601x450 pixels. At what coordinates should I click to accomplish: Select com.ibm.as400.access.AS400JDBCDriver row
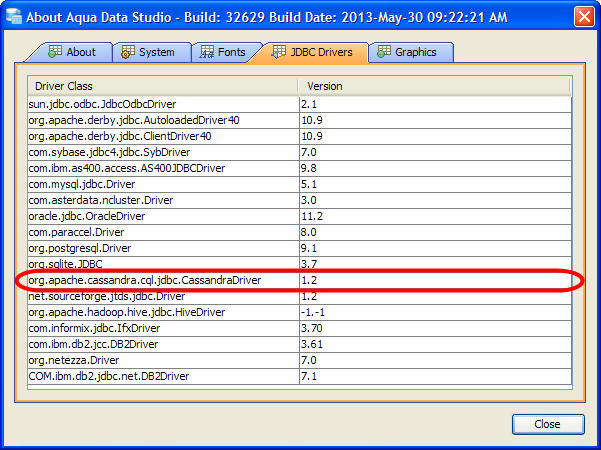[300, 168]
